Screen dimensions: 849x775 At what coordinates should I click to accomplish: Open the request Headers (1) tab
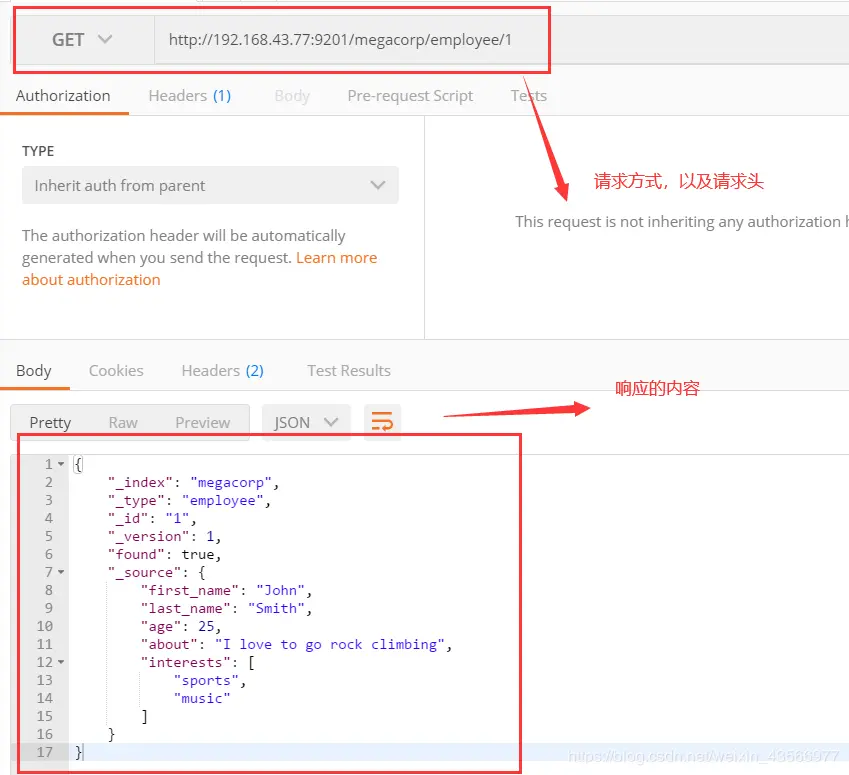point(190,96)
